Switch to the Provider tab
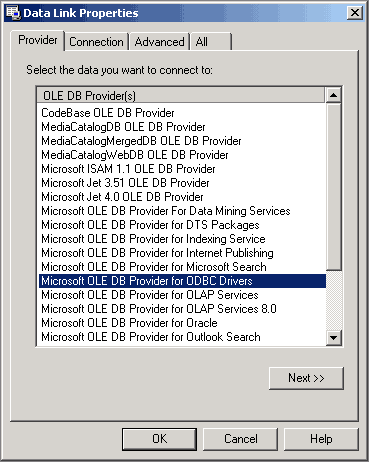This screenshot has height=462, width=369. click(x=38, y=40)
